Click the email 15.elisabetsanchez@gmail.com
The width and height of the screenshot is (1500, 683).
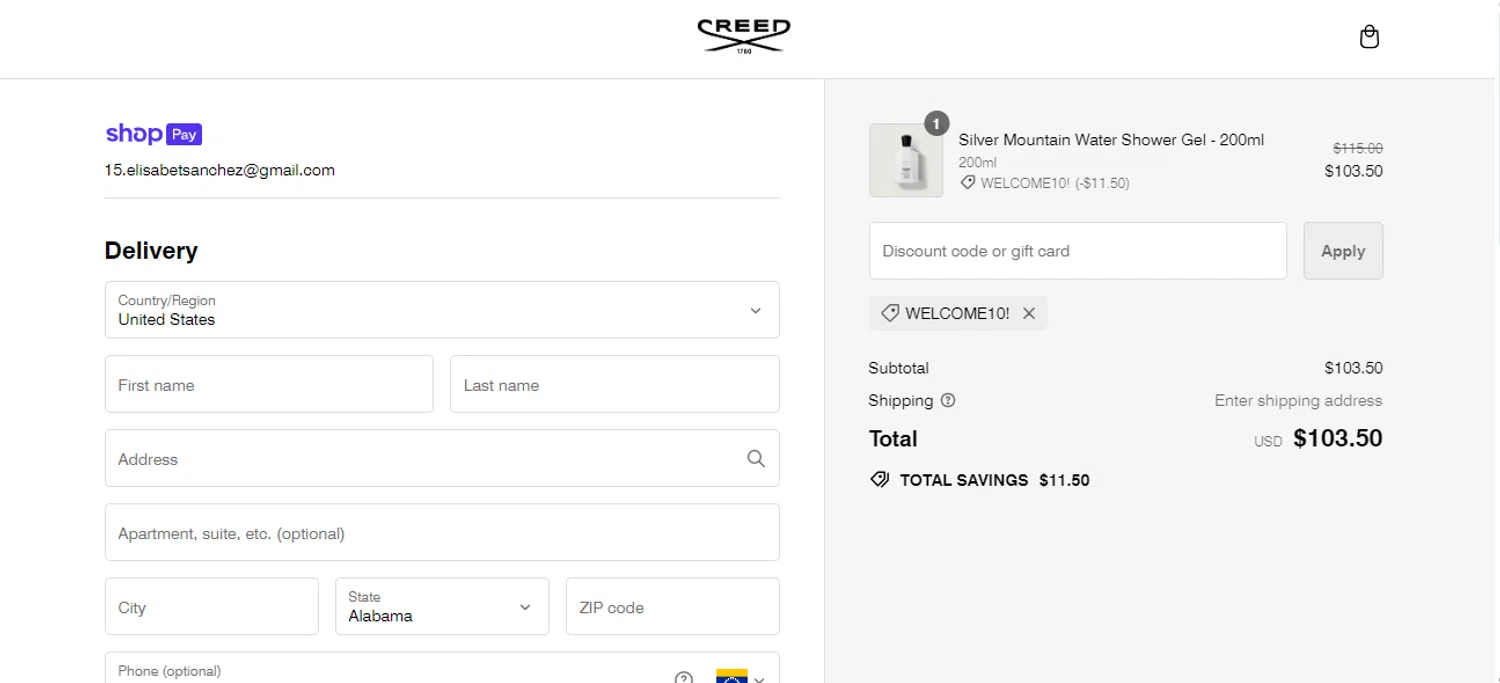[220, 170]
